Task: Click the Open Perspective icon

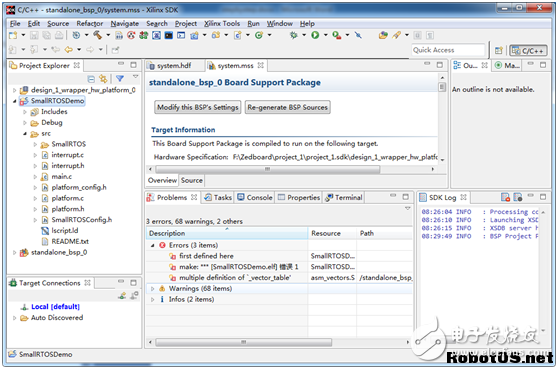Action: [499, 51]
